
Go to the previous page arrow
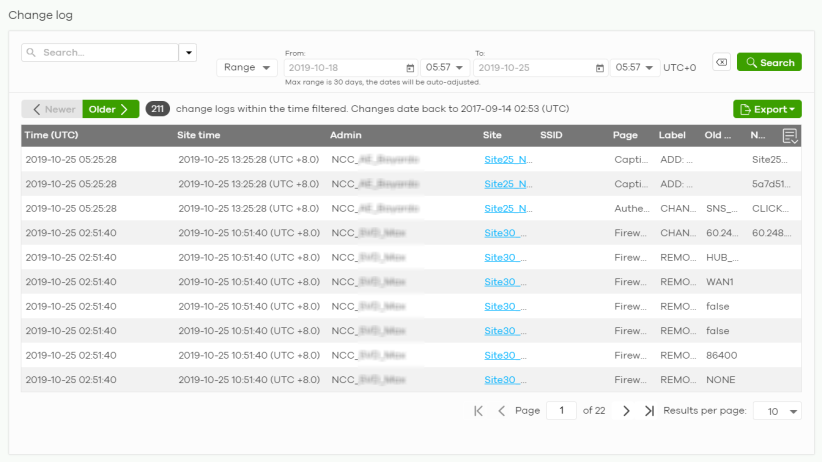pos(501,411)
